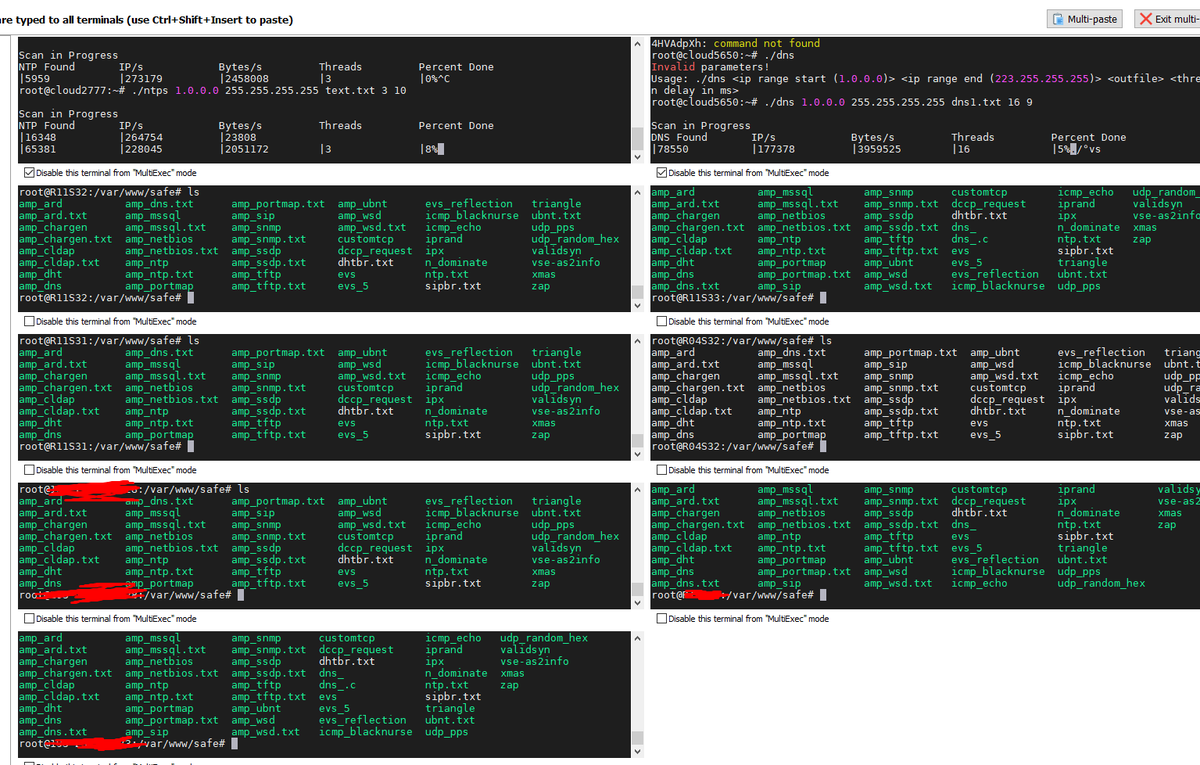Toggle MultiExec disable checkbox under cloud5650 terminal
Image resolution: width=1200 pixels, height=765 pixels.
click(661, 173)
